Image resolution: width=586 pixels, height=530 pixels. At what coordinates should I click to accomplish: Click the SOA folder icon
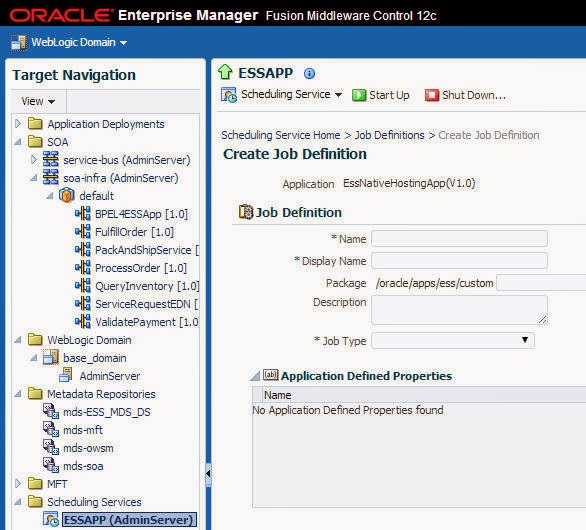(35, 142)
